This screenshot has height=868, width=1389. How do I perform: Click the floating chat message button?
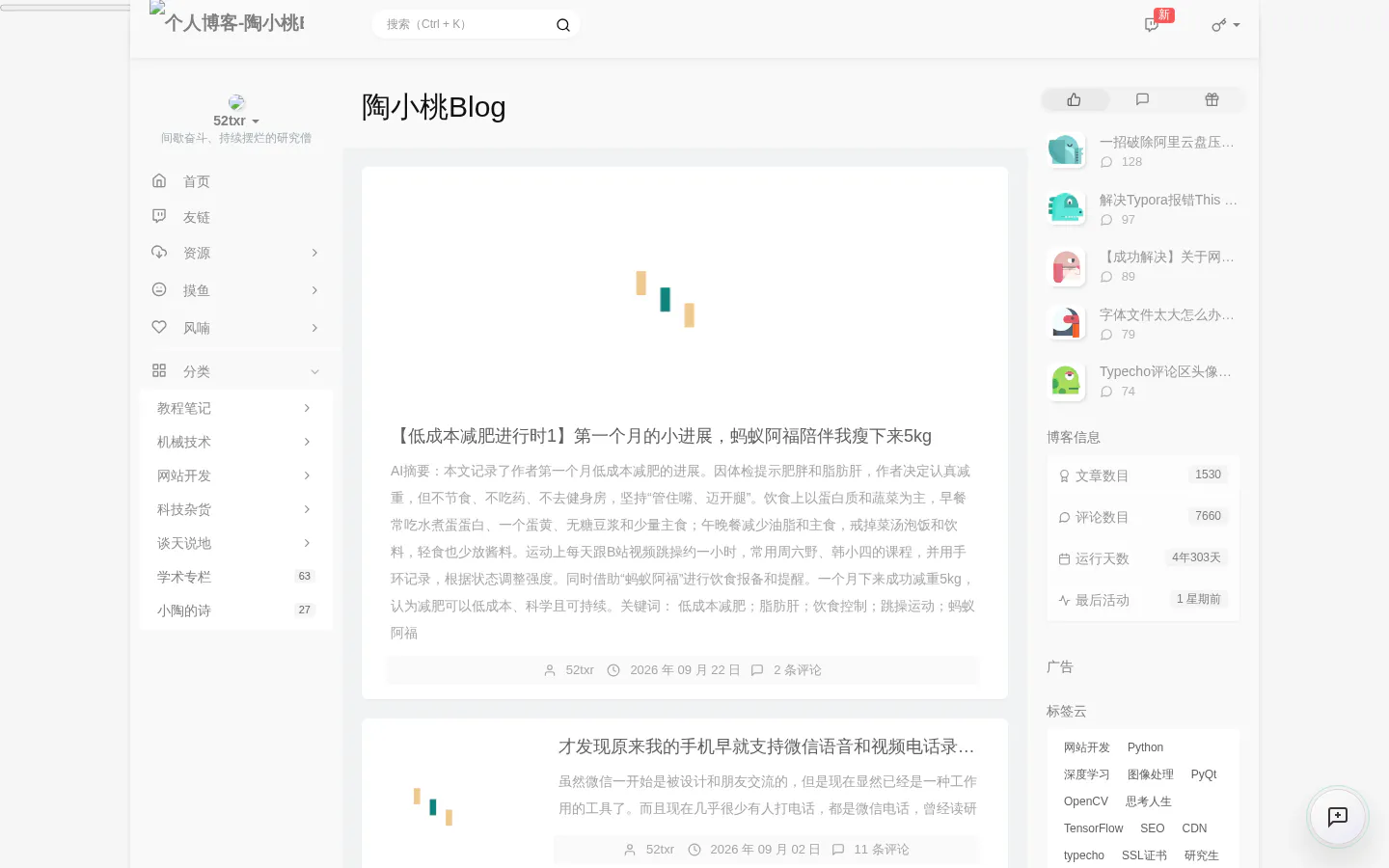(x=1338, y=817)
